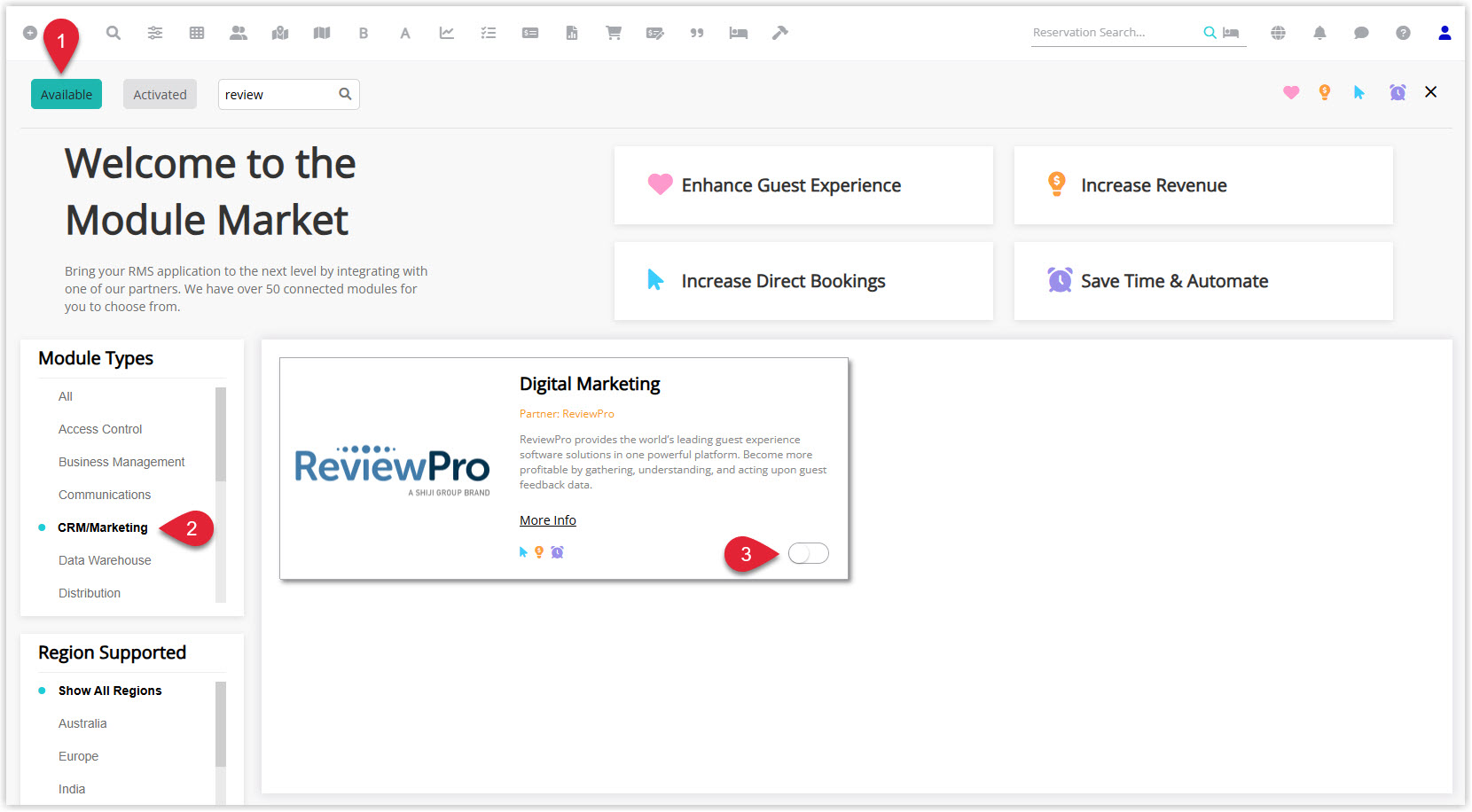Open the guests people icon in toolbar
The height and width of the screenshot is (812, 1472).
[x=239, y=33]
